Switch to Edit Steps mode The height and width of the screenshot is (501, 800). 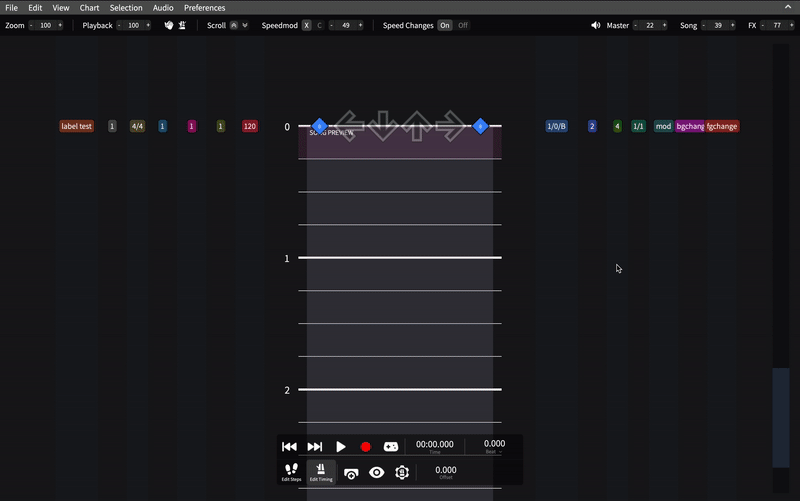291,472
